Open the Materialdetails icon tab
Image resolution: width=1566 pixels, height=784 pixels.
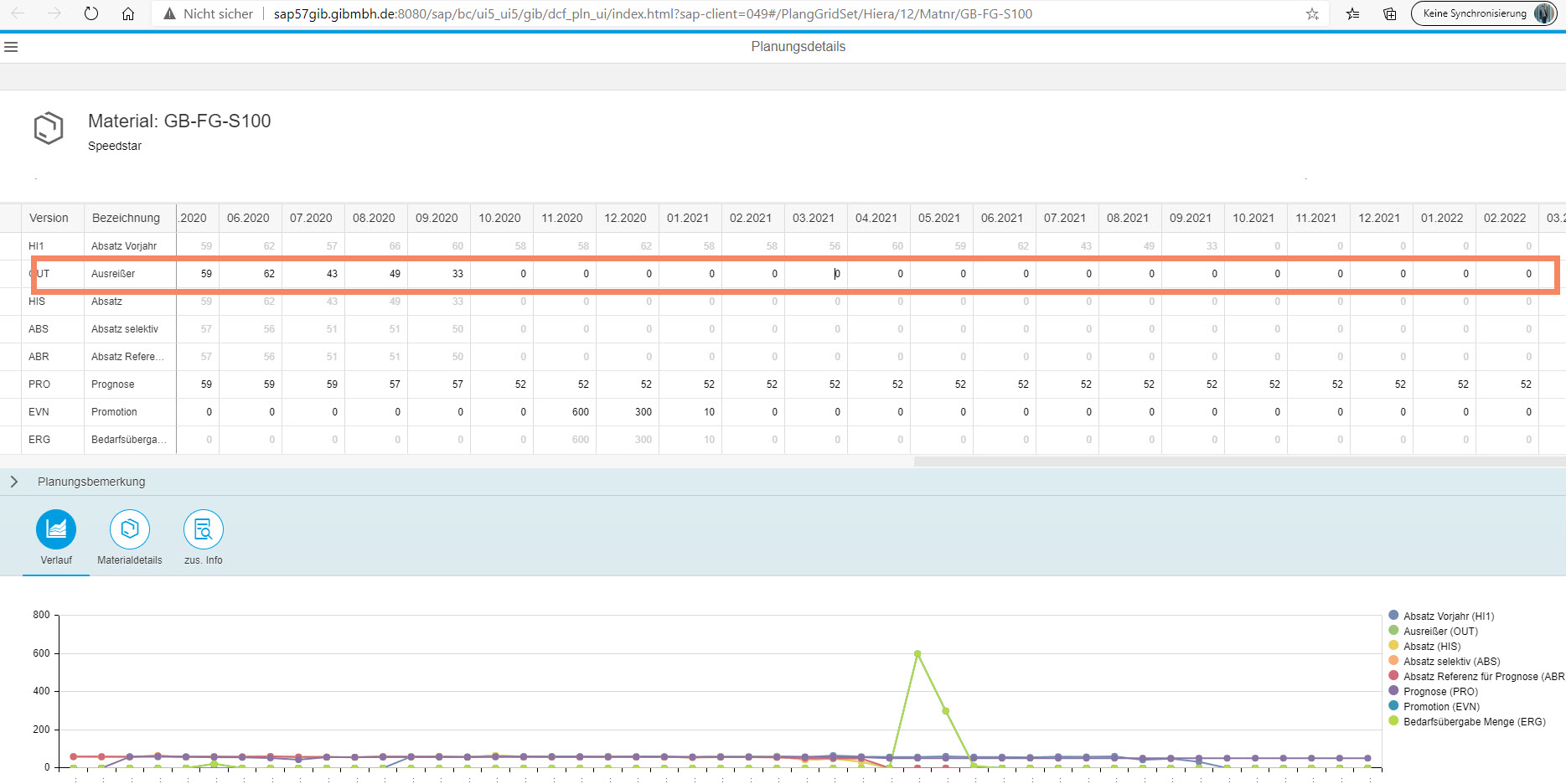pyautogui.click(x=130, y=530)
